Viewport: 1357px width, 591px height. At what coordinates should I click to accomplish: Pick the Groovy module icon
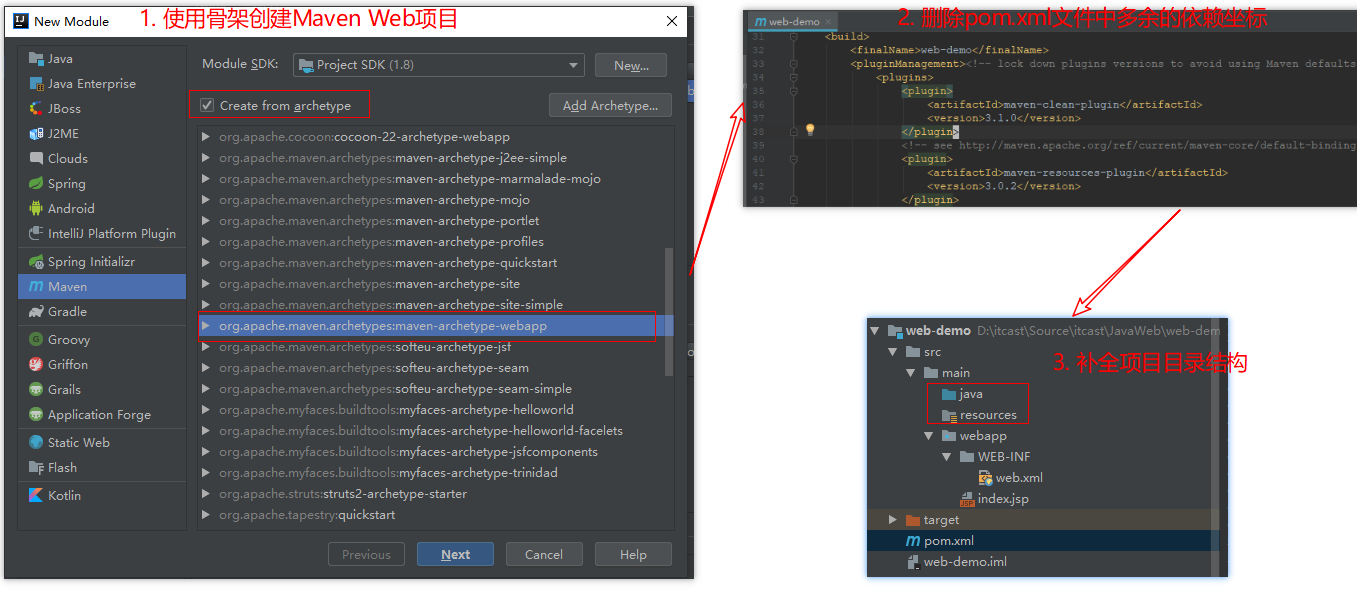(37, 340)
